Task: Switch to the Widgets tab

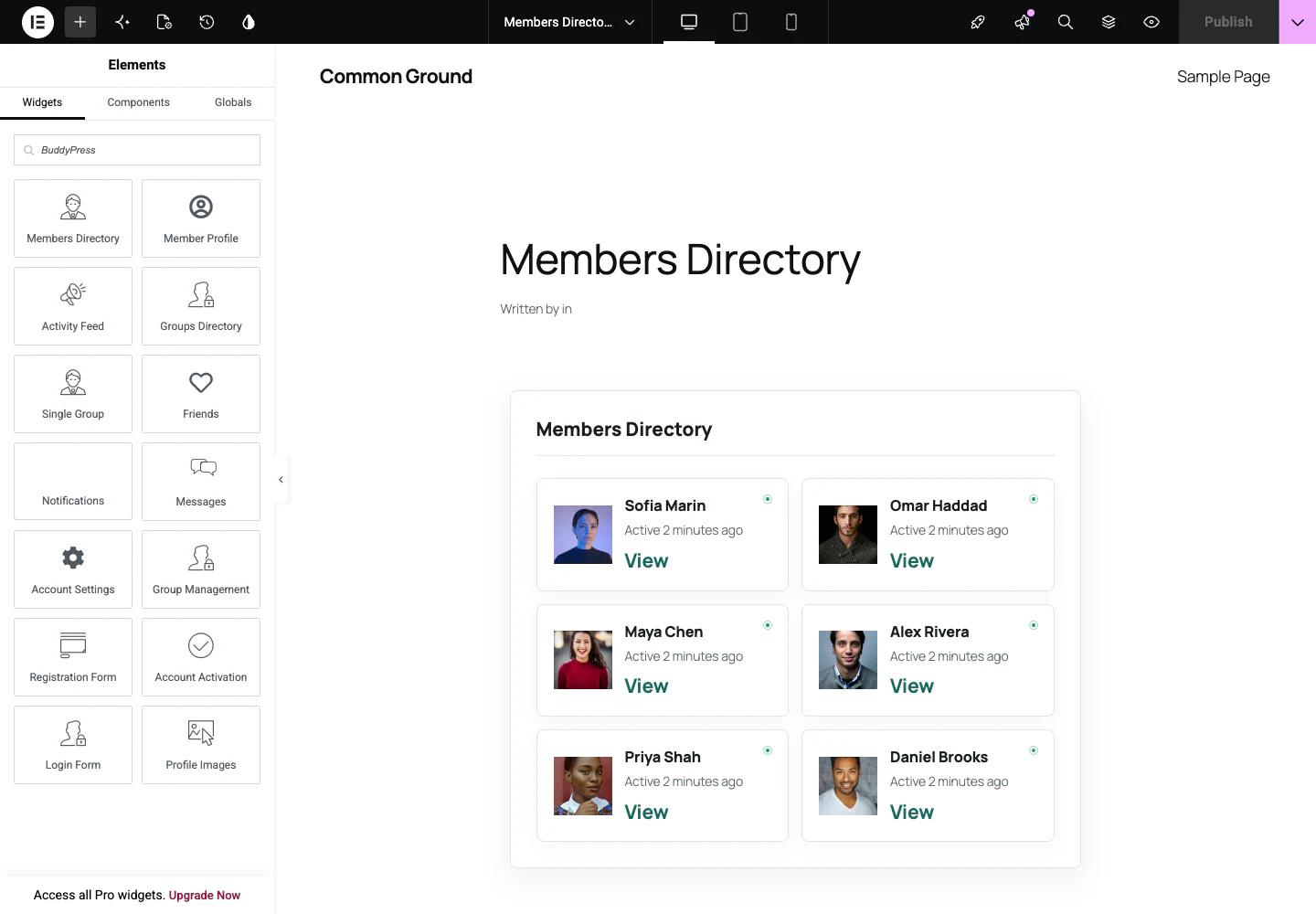Action: click(x=42, y=102)
